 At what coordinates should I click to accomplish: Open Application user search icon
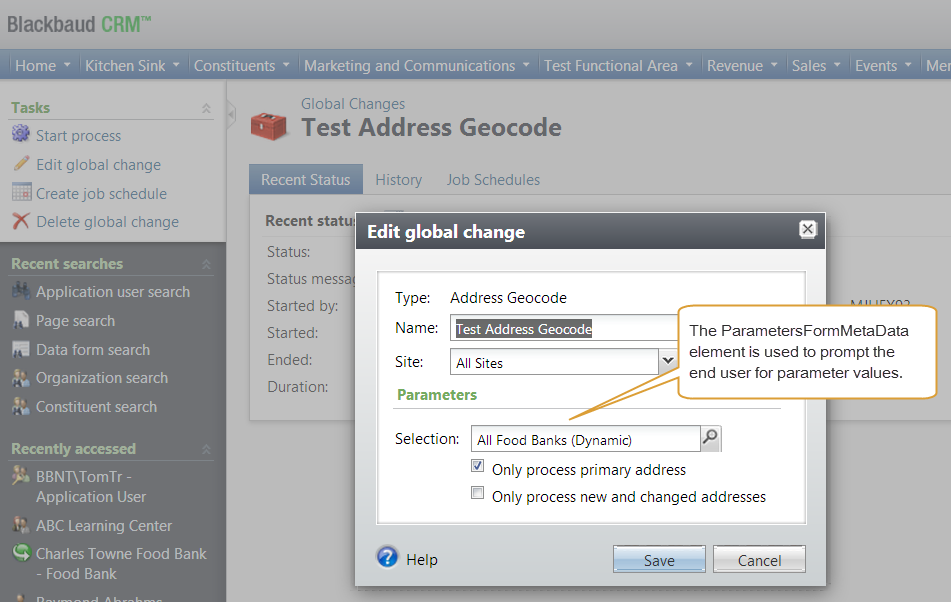coord(20,292)
